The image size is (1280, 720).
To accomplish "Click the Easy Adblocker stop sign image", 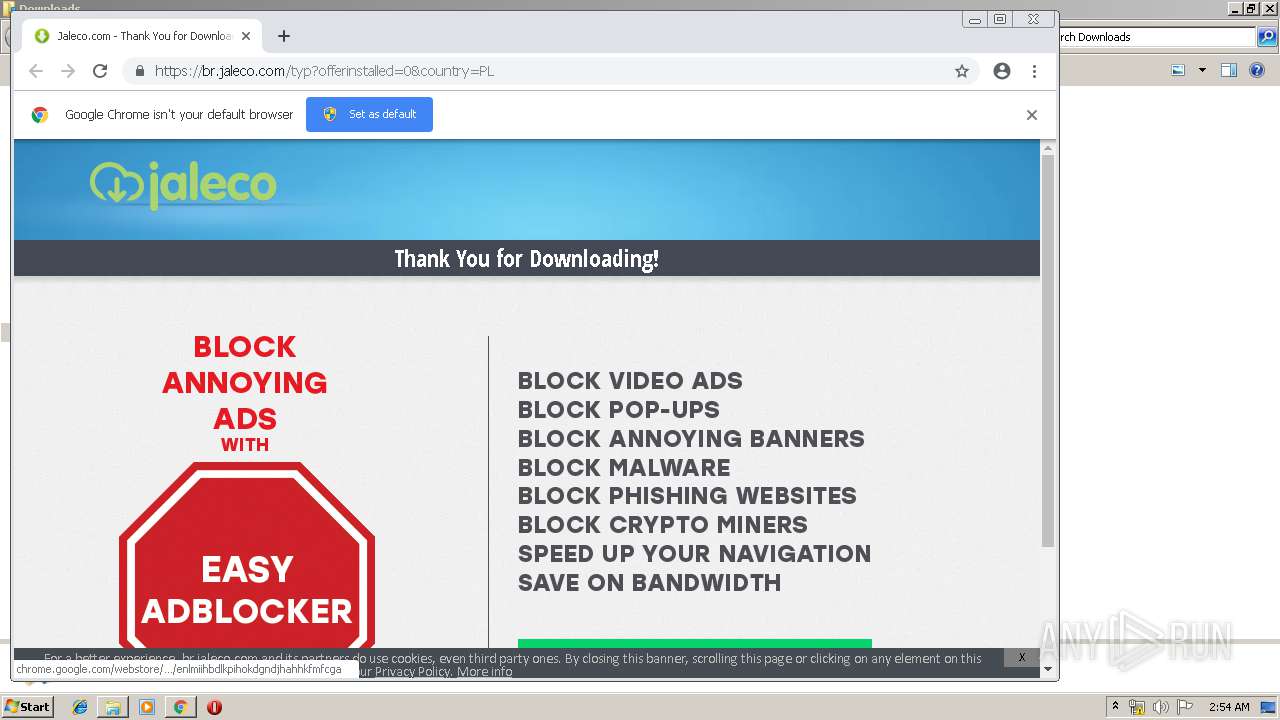I will (247, 556).
